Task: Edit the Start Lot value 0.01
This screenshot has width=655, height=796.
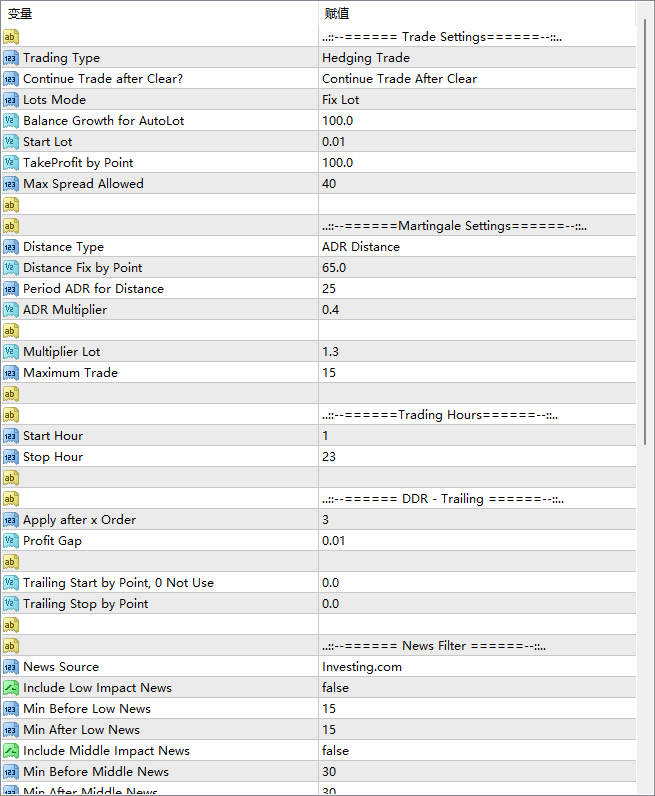Action: tap(334, 142)
